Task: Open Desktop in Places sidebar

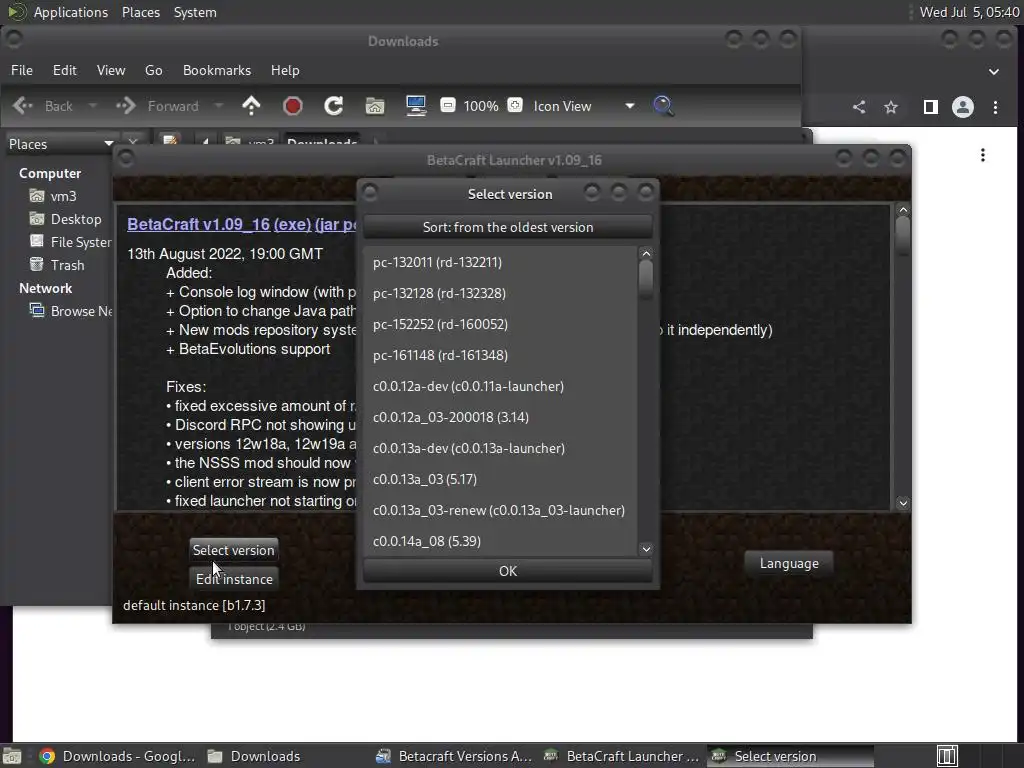Action: [76, 219]
